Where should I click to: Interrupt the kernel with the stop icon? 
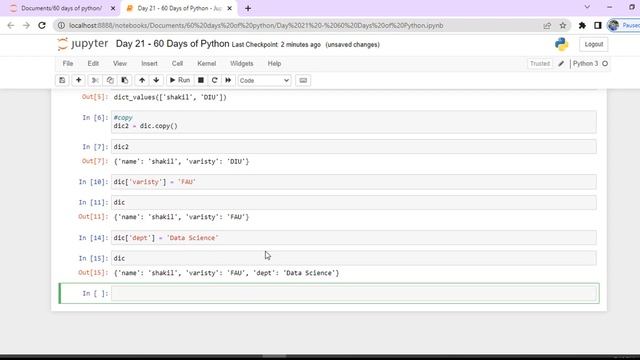(201, 80)
